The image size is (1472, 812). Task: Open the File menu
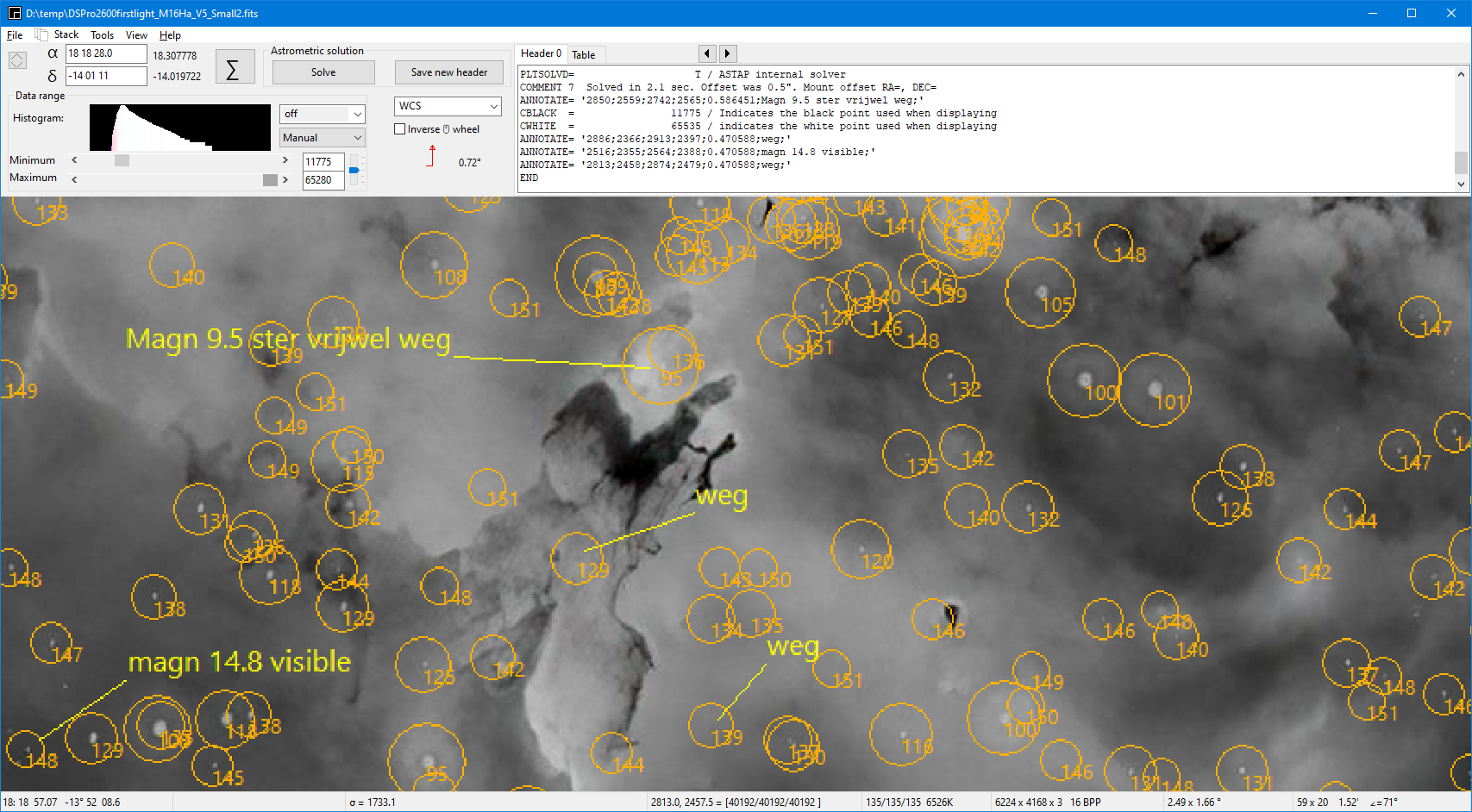click(15, 35)
